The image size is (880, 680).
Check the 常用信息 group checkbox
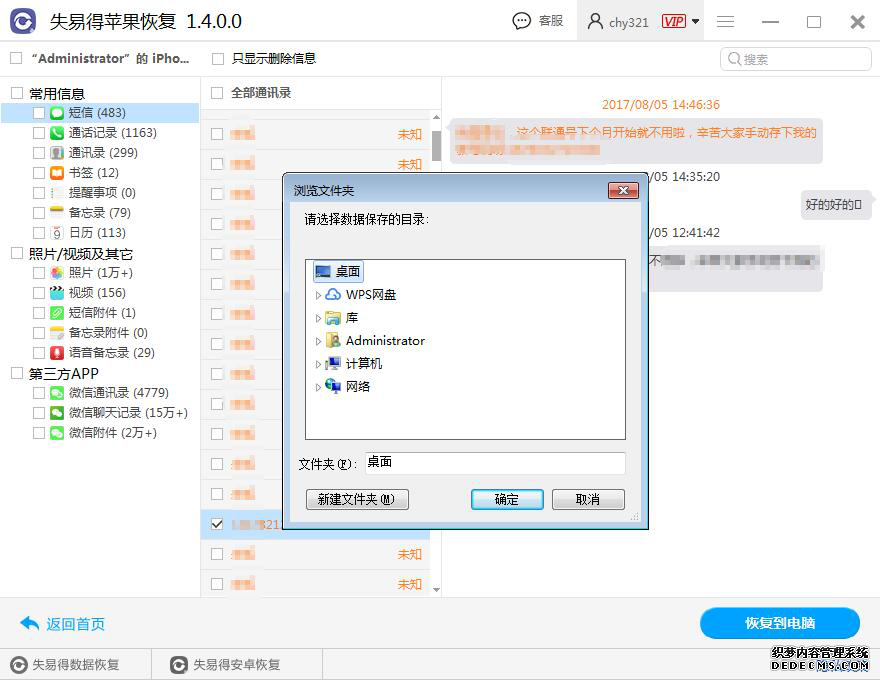(17, 93)
